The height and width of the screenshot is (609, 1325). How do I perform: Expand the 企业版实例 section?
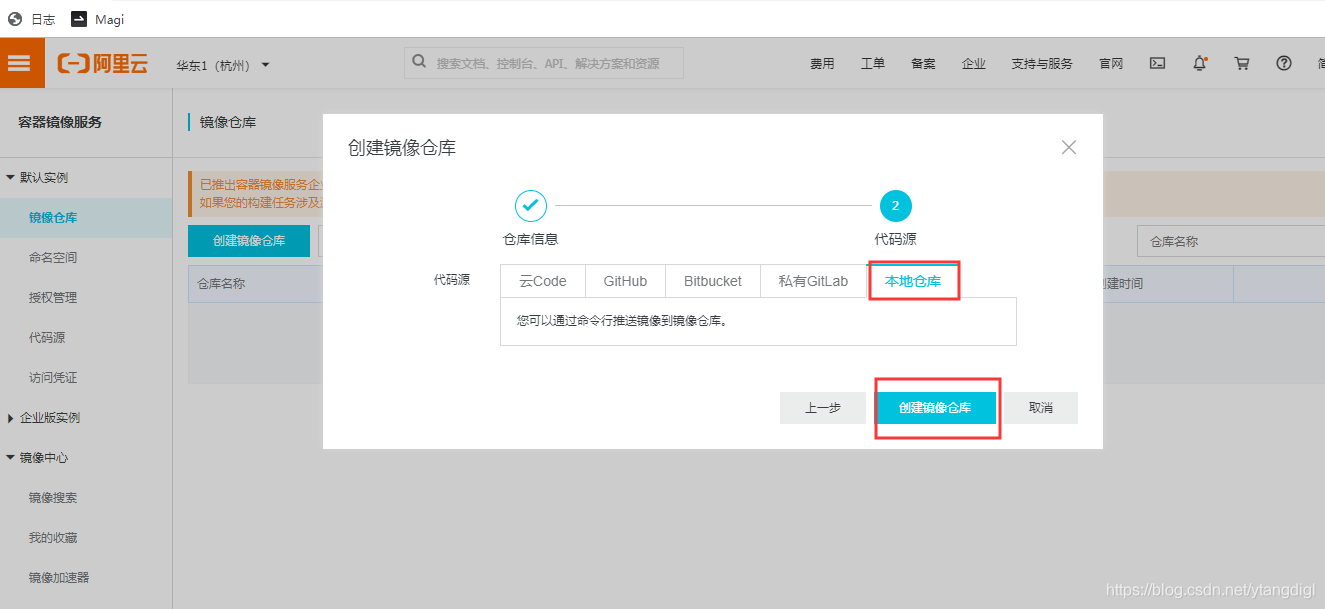coord(44,417)
